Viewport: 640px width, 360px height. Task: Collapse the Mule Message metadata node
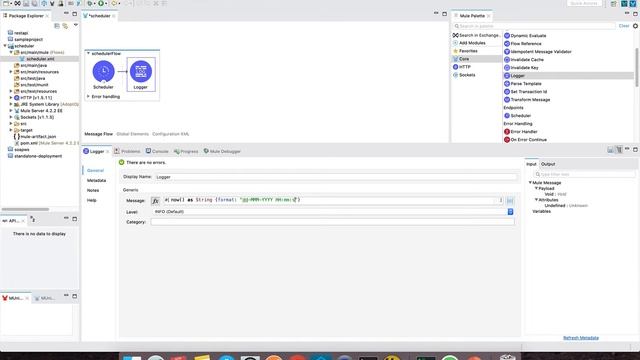point(530,183)
